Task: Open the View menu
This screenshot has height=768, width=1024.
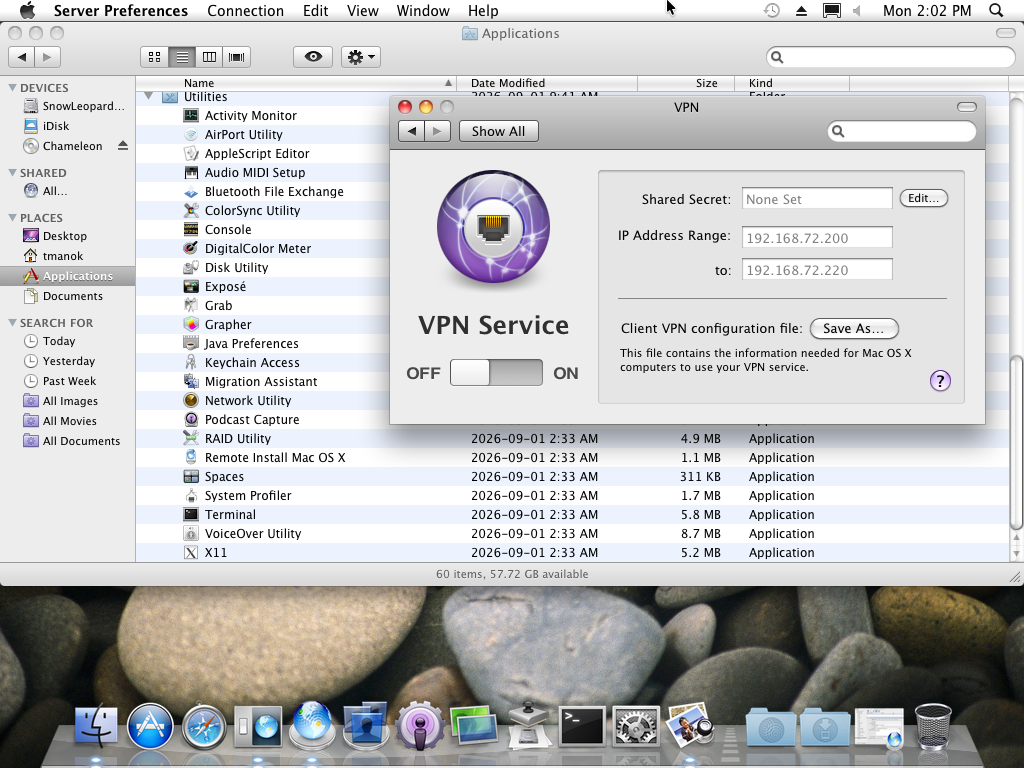Action: pyautogui.click(x=362, y=10)
